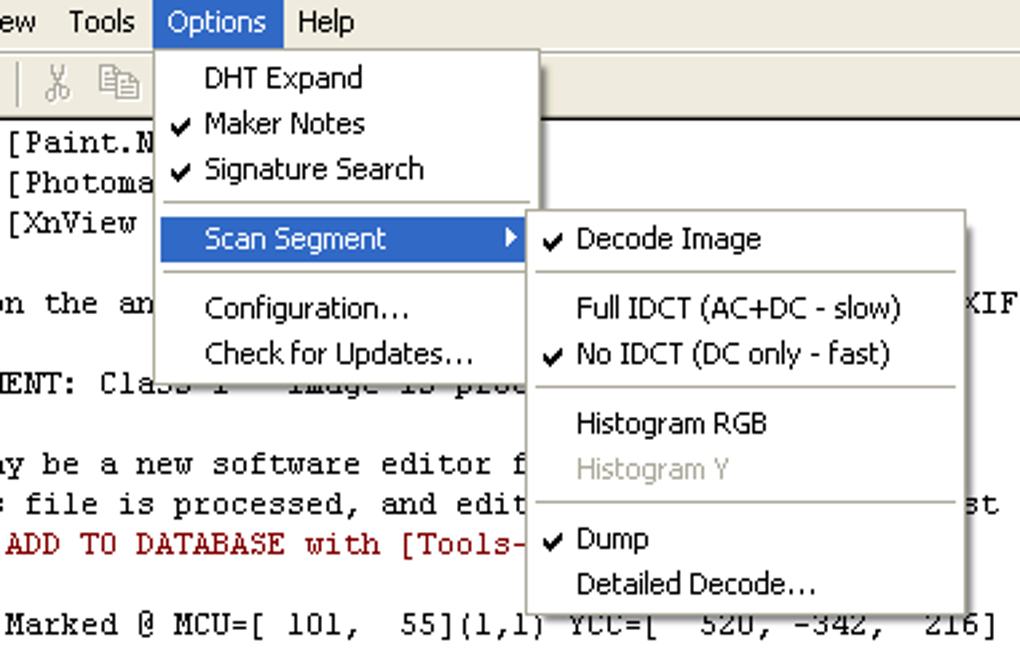Disable the Signature Search option
Viewport: 1020px width, 656px height.
coord(313,169)
